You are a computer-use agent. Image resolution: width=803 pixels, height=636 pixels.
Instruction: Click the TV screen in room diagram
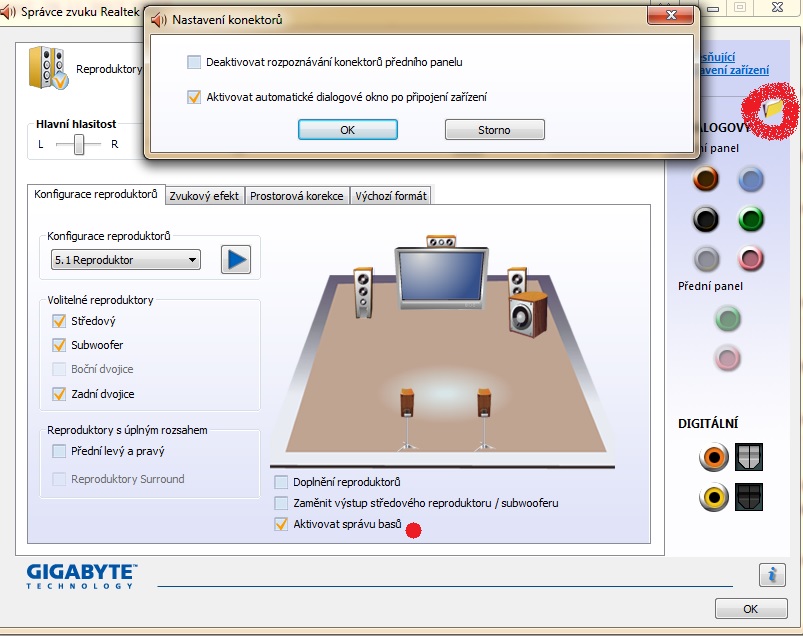point(441,277)
